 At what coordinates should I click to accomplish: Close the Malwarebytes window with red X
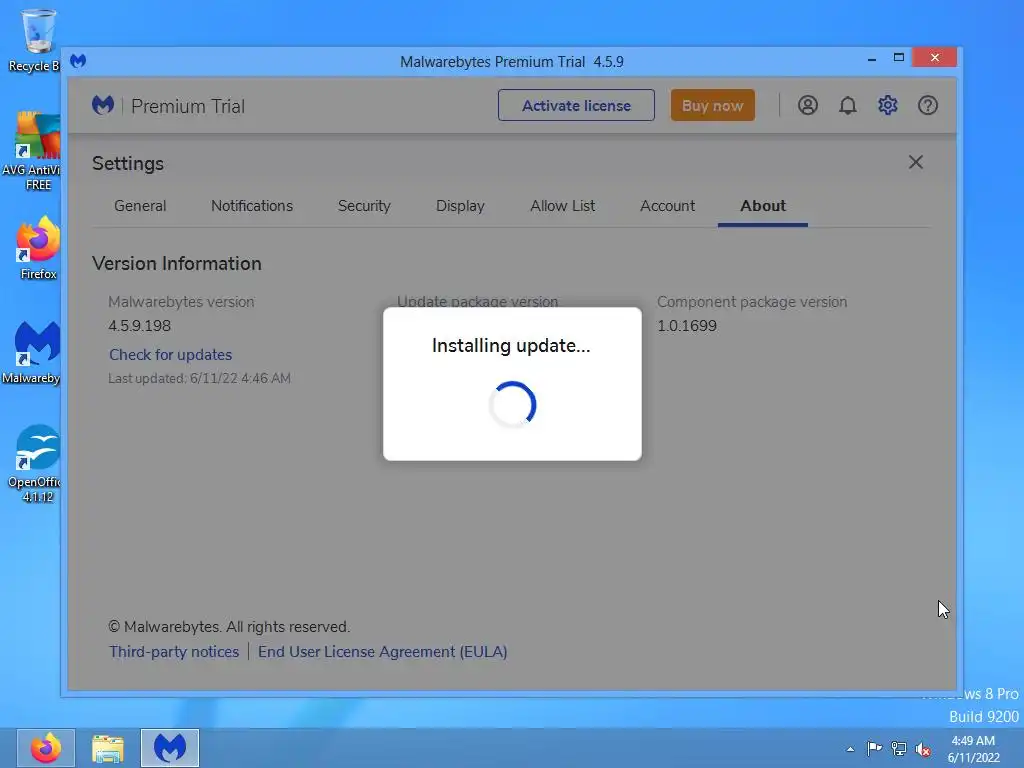(935, 57)
